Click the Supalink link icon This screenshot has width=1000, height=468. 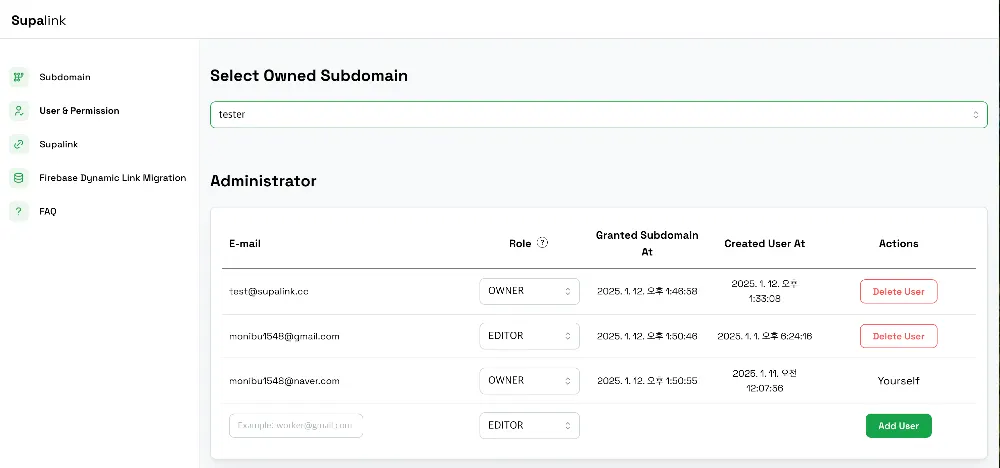pyautogui.click(x=18, y=144)
